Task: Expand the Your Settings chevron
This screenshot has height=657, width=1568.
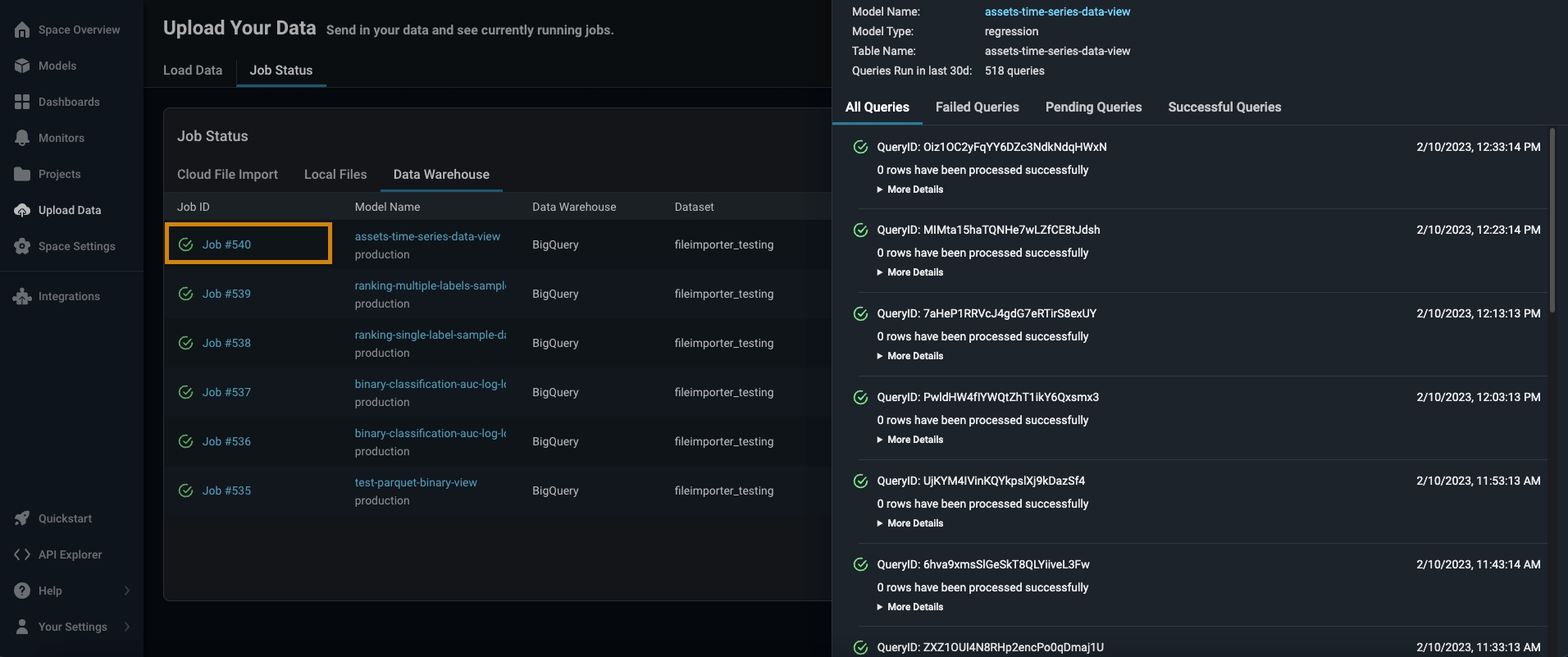Action: pos(127,627)
